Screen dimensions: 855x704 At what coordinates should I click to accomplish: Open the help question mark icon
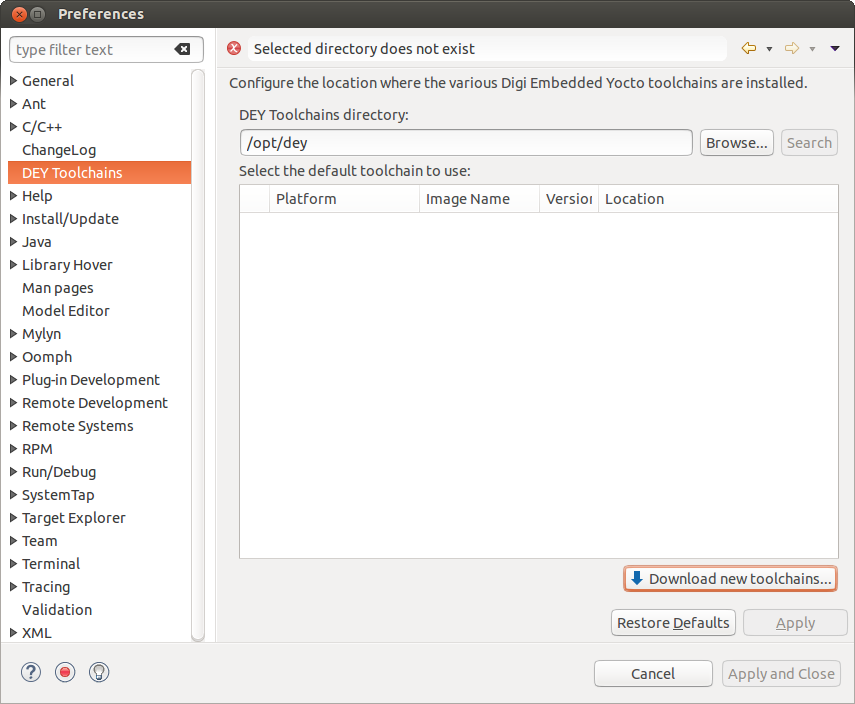(x=31, y=673)
